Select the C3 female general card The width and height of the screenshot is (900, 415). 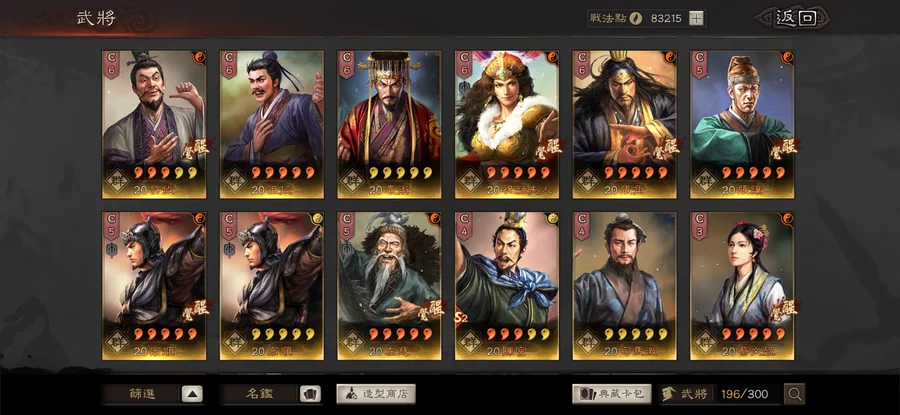pyautogui.click(x=742, y=286)
